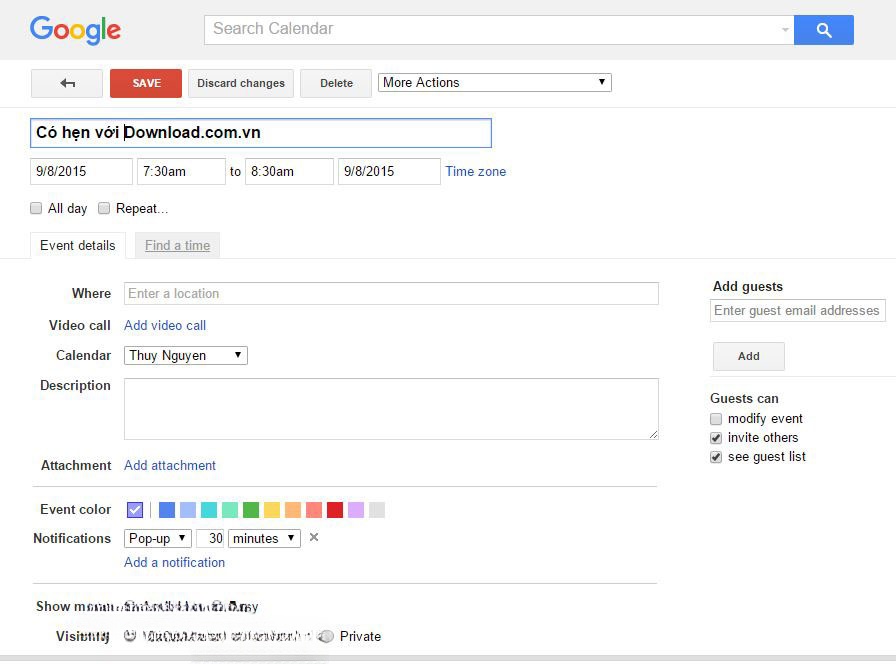This screenshot has width=896, height=664.
Task: Save the event
Action: pos(146,83)
